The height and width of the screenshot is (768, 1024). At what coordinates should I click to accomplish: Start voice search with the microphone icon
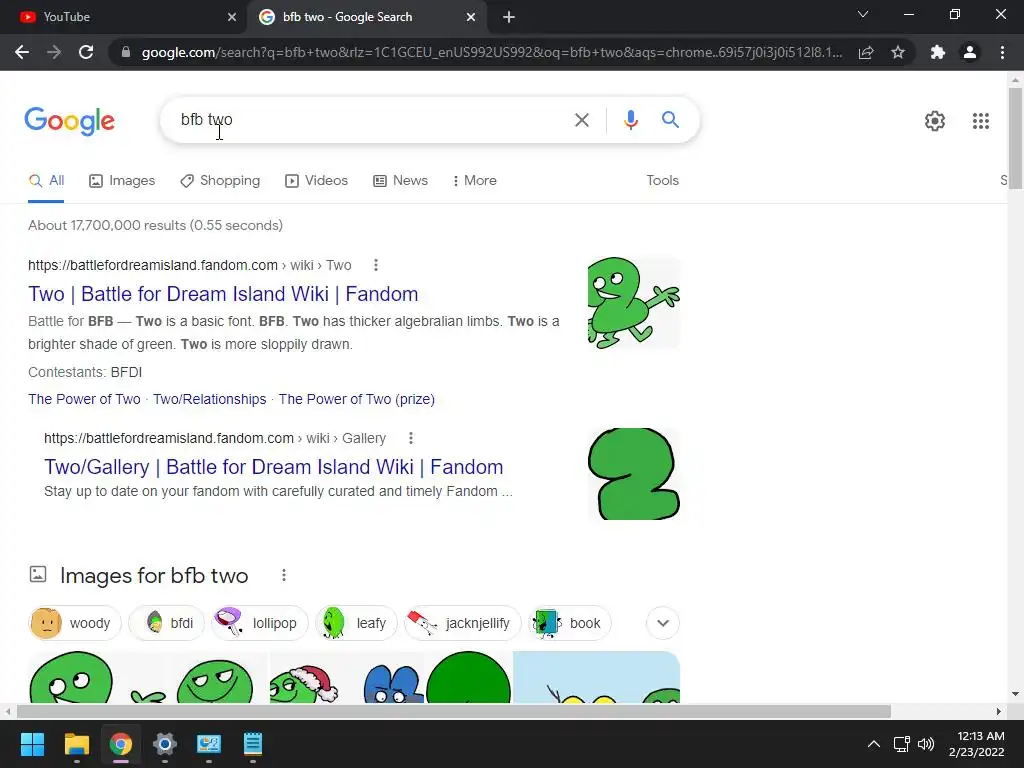coord(630,120)
